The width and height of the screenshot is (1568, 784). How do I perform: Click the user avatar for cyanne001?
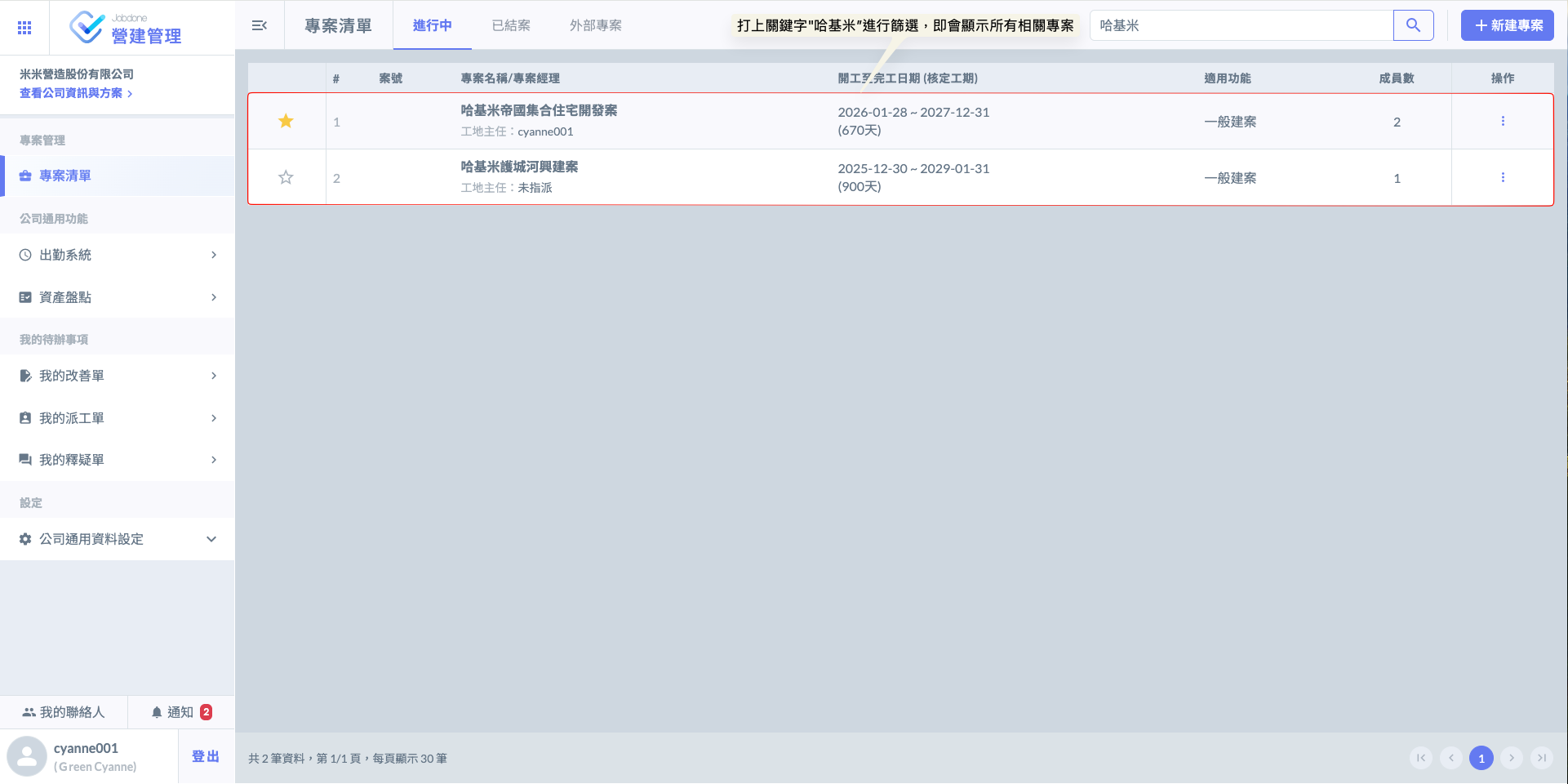click(x=27, y=756)
